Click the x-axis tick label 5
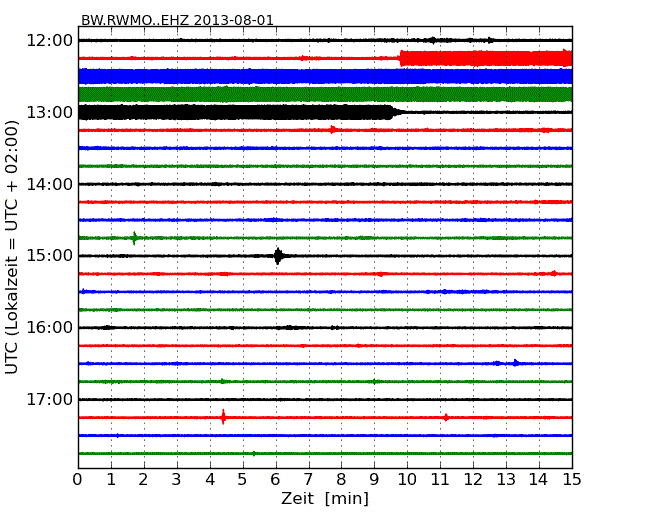 (x=243, y=480)
